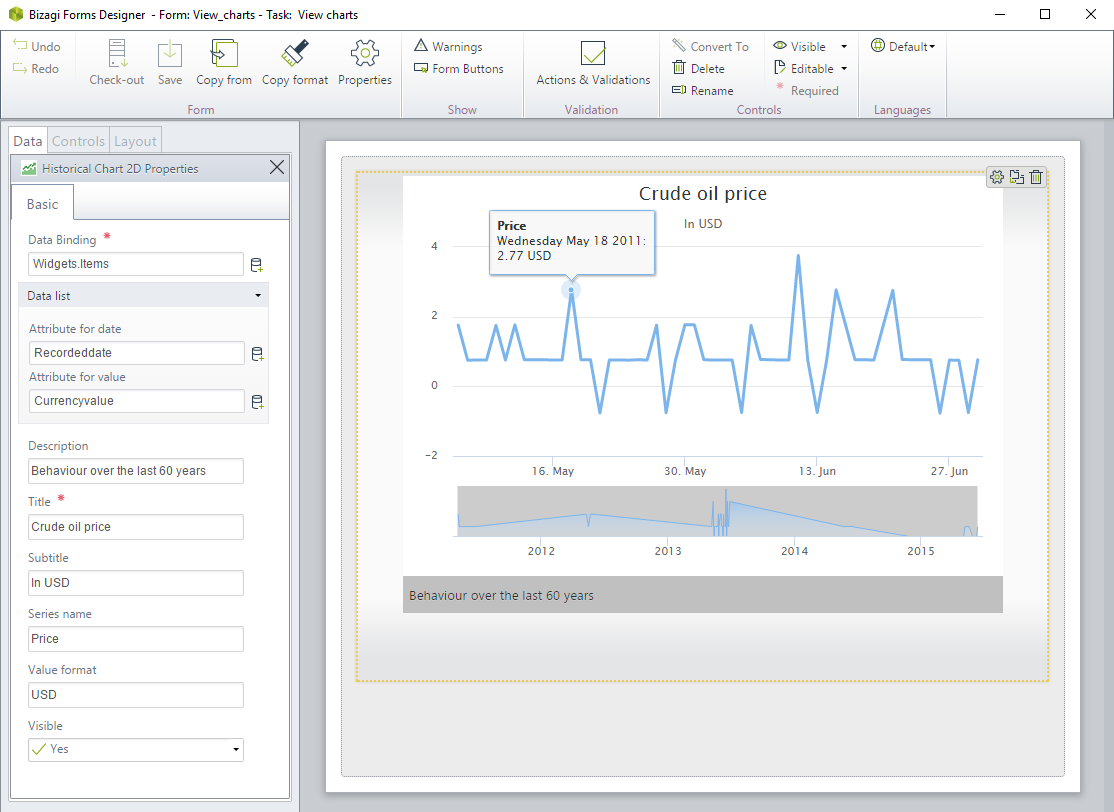
Task: Click the chart title Crude oil price
Action: (703, 193)
